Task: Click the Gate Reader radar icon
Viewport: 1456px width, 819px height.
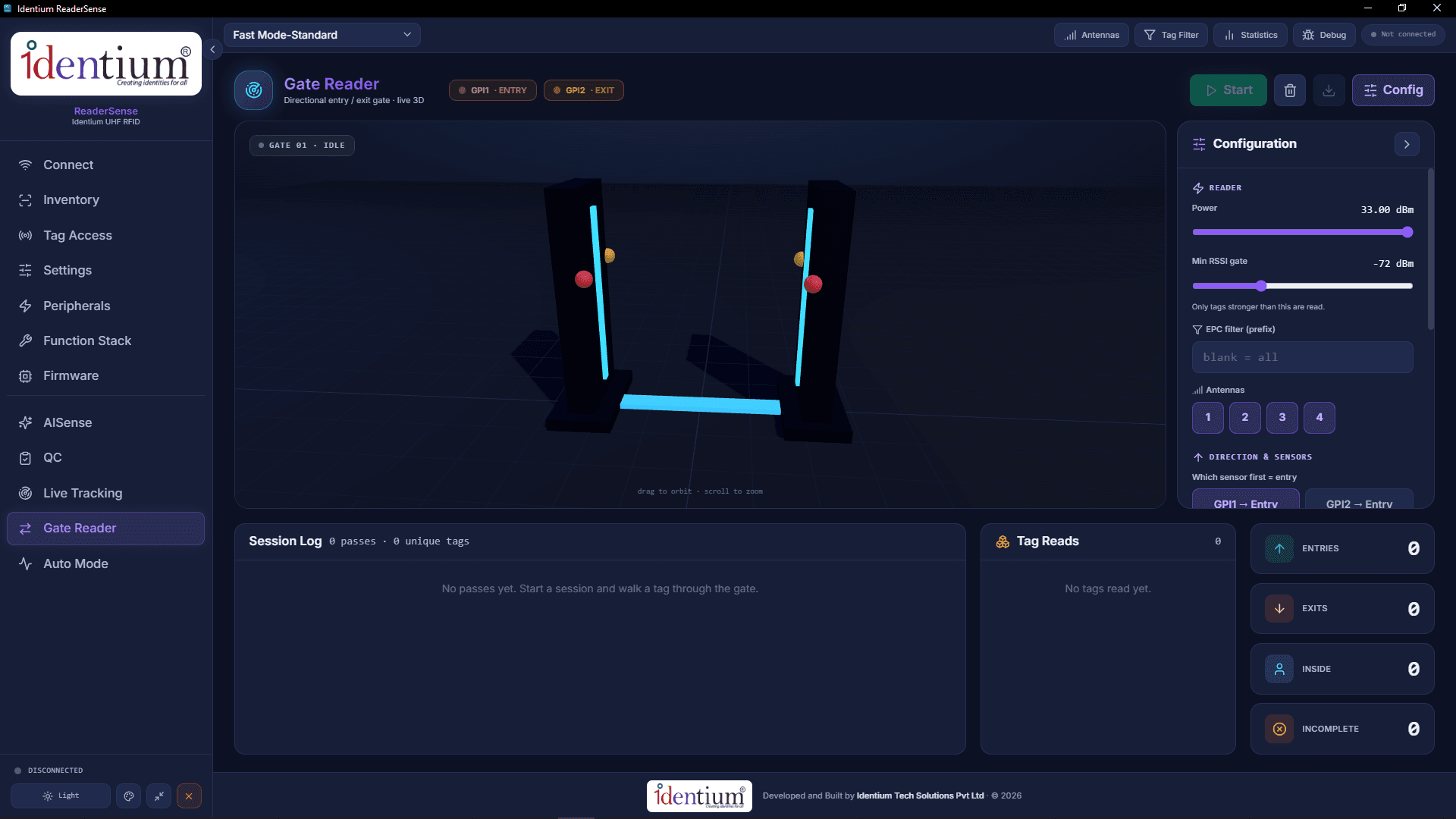Action: coord(253,90)
